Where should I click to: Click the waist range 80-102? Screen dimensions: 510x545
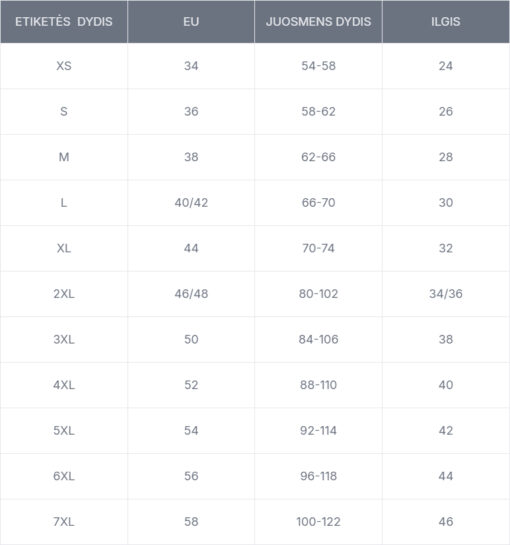[x=318, y=294]
